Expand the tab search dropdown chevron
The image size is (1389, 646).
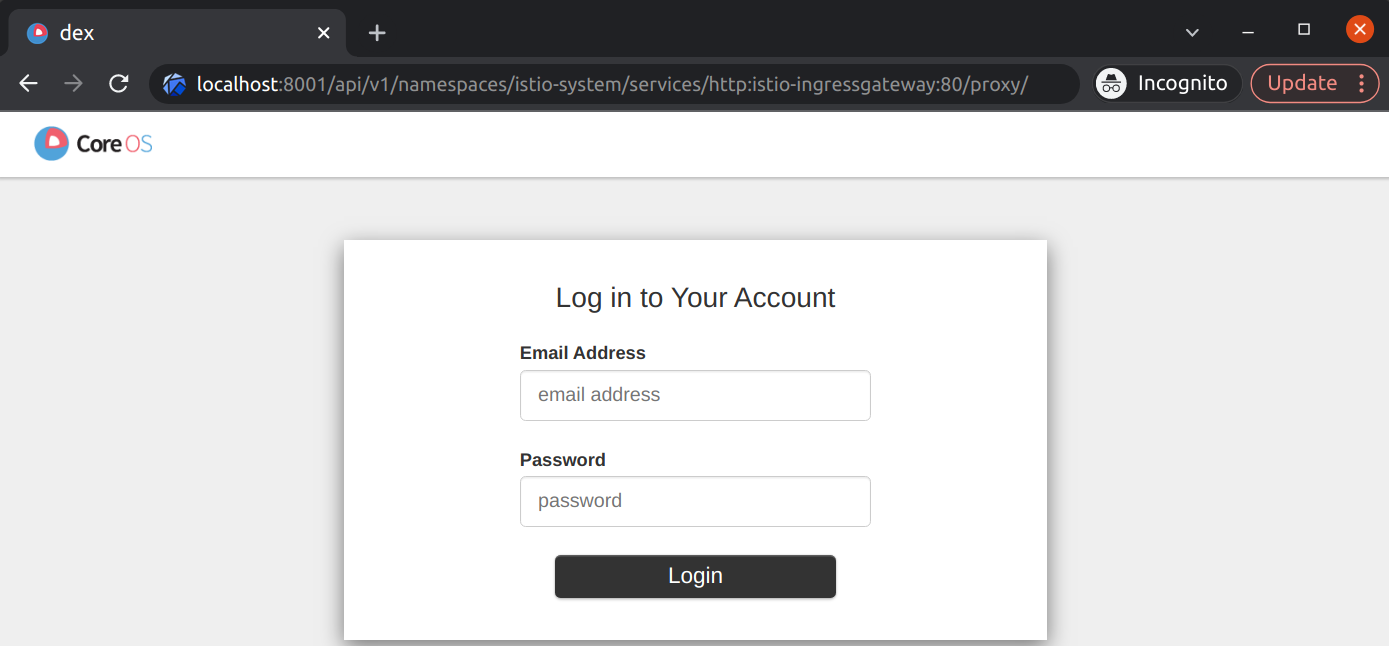(x=1192, y=32)
